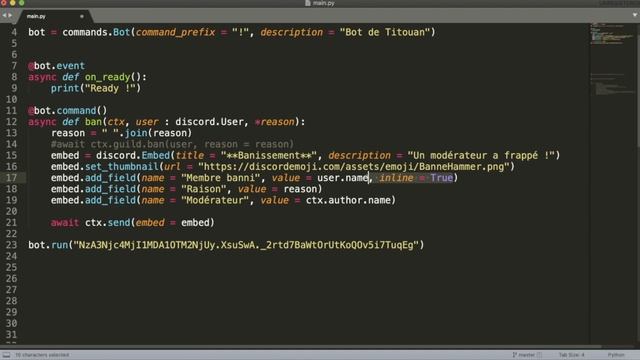Click the set_thumbnail method call

tap(122, 167)
